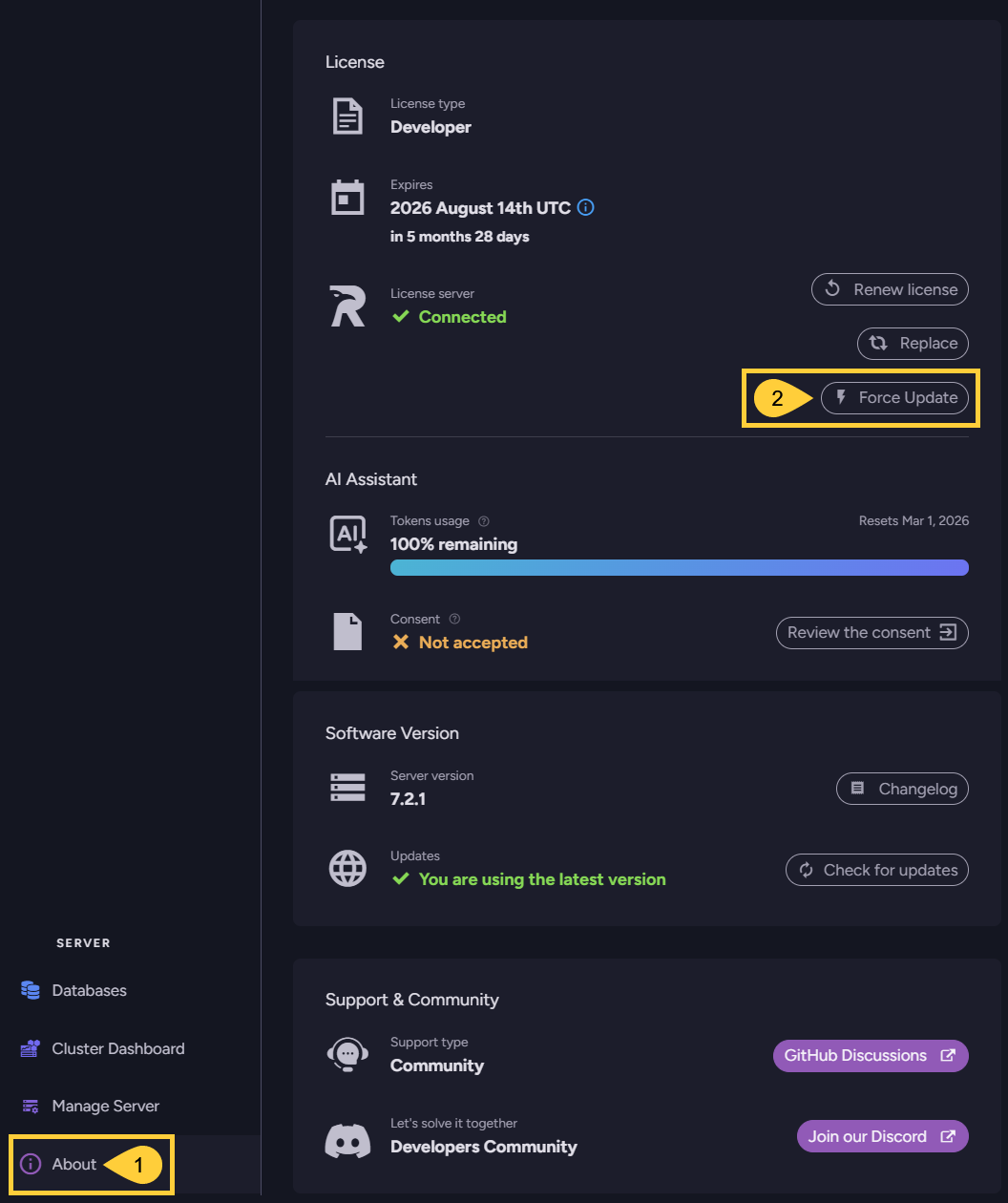Open the Manage Server section

tap(105, 1106)
